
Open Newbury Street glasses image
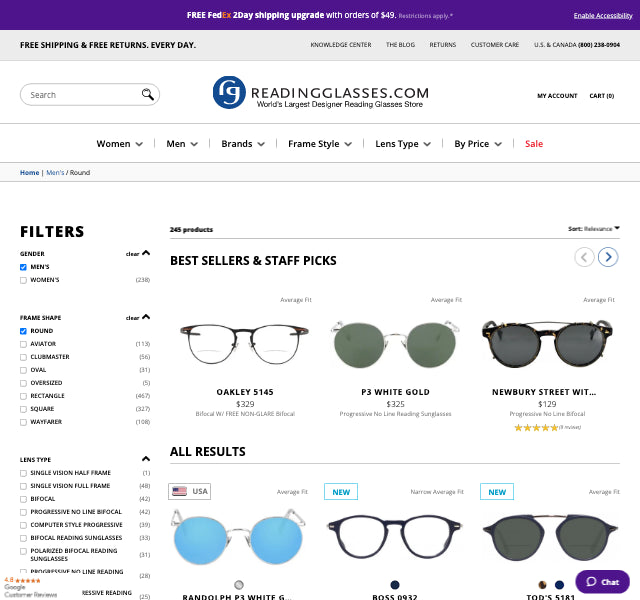tap(547, 344)
